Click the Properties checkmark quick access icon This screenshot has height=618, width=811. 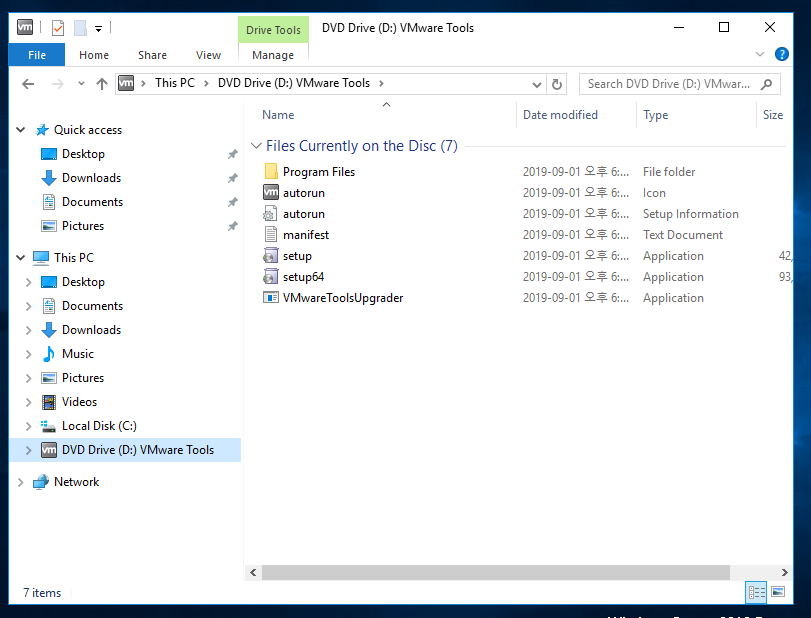point(58,28)
